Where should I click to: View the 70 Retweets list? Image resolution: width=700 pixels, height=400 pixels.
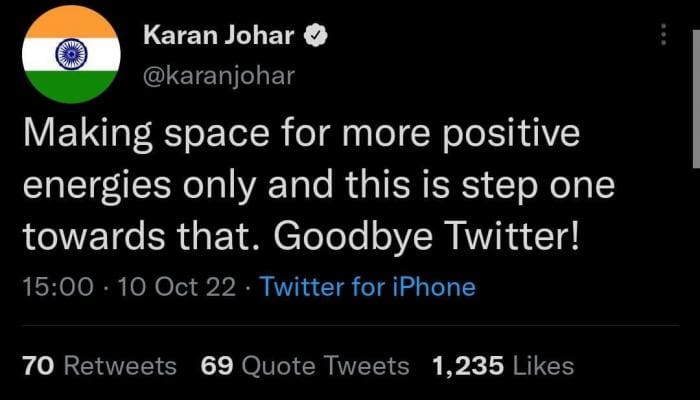tap(99, 366)
